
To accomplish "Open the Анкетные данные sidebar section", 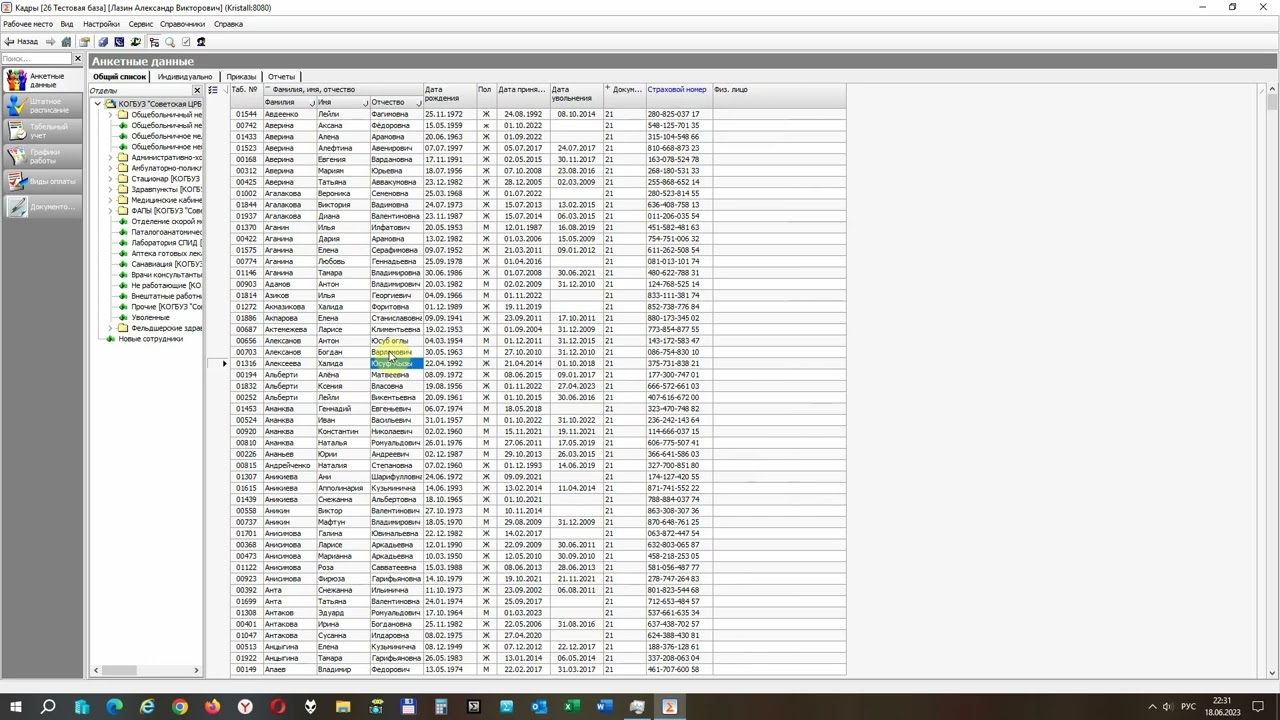I will pos(43,81).
